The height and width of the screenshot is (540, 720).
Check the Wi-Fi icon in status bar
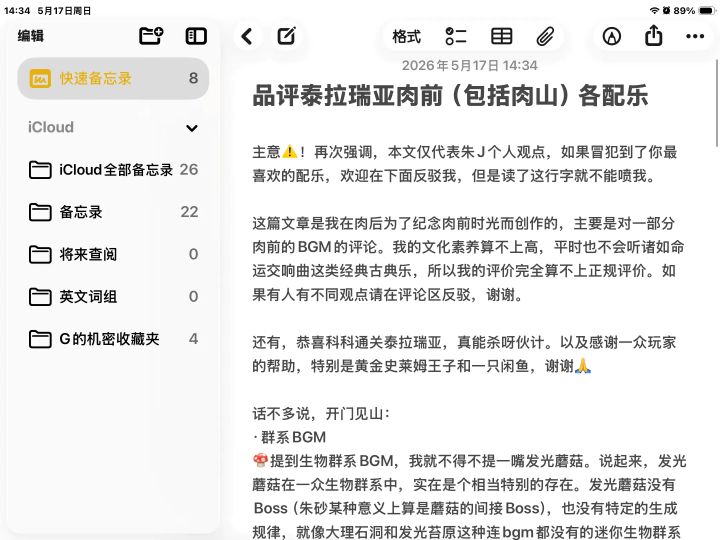pos(654,10)
